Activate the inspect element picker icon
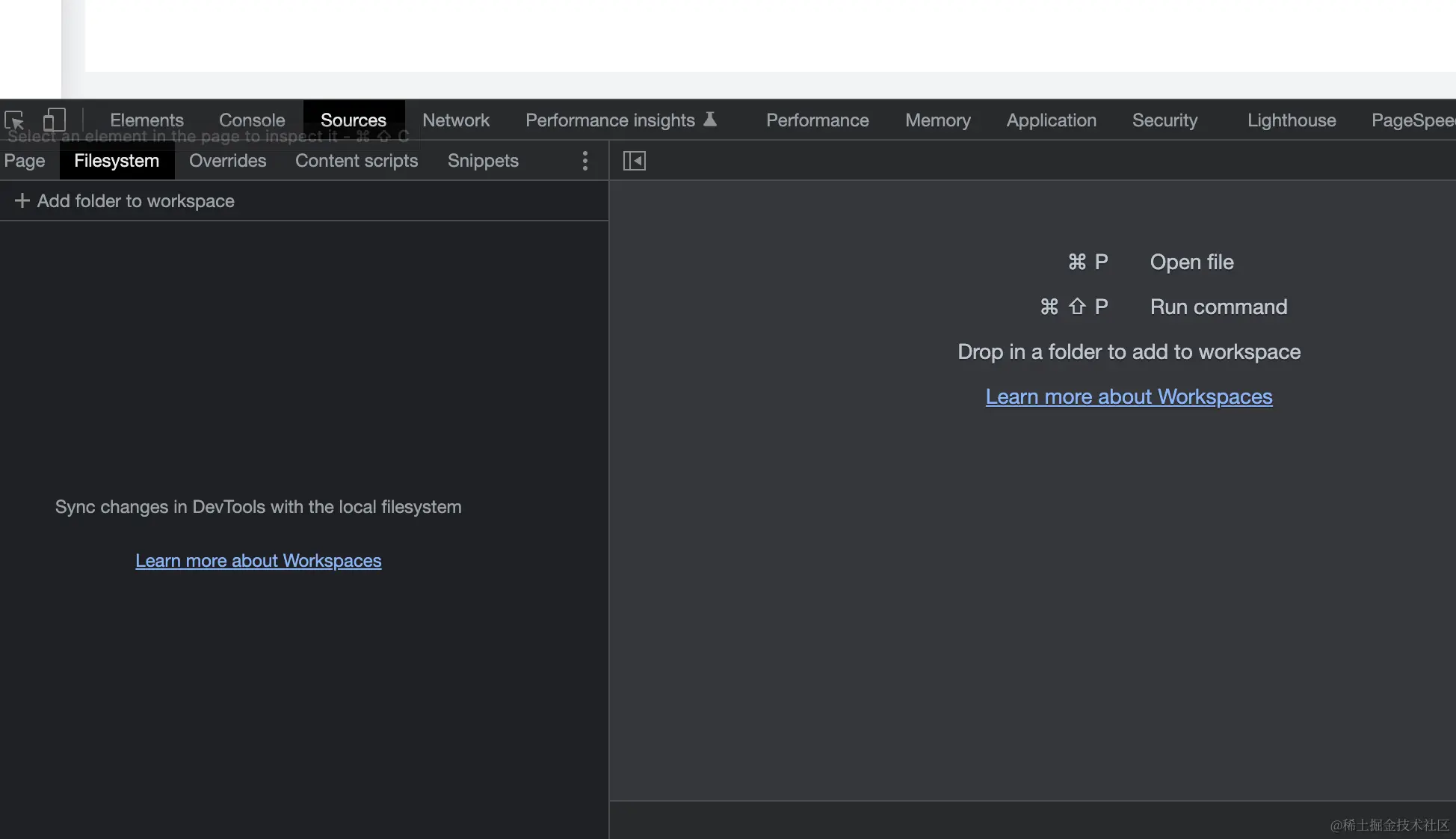 click(x=14, y=120)
